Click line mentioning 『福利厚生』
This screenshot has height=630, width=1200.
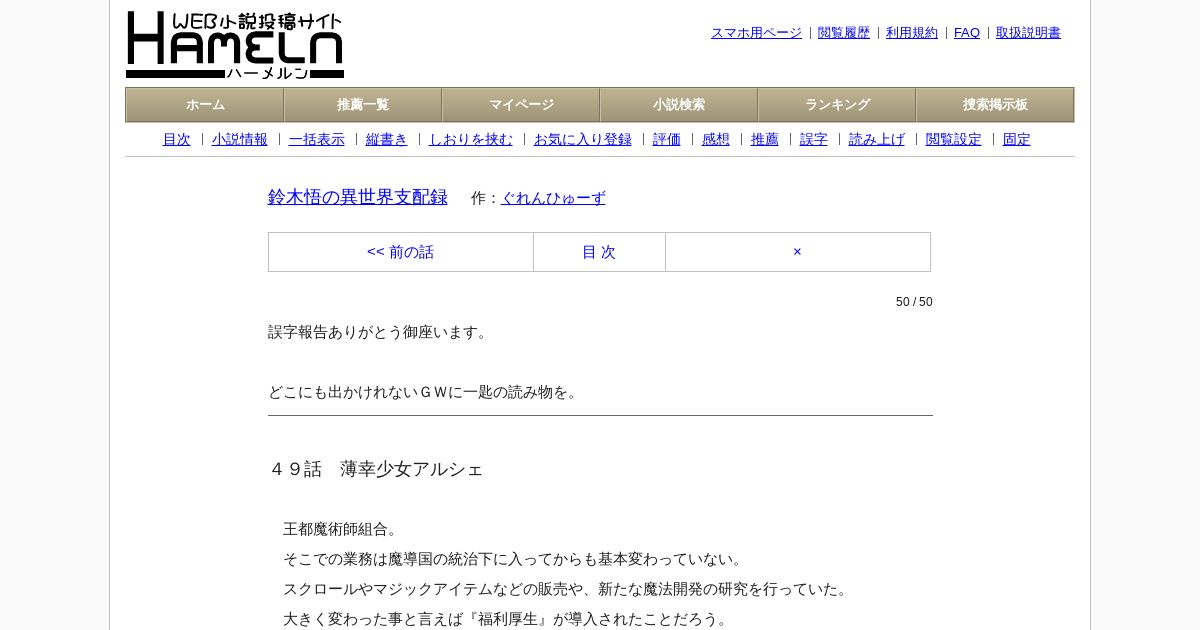pos(507,619)
